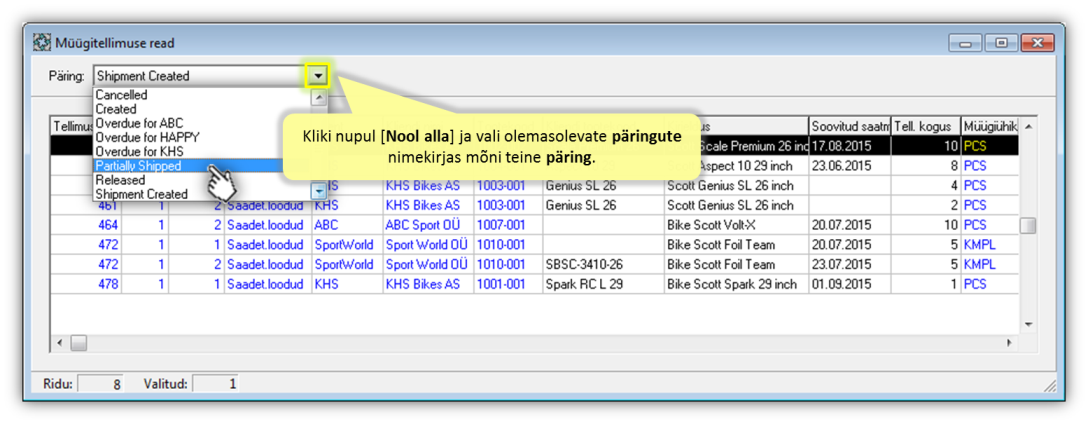Click the horizontal scrollbar left arrow
The width and height of the screenshot is (1088, 424).
tap(60, 343)
